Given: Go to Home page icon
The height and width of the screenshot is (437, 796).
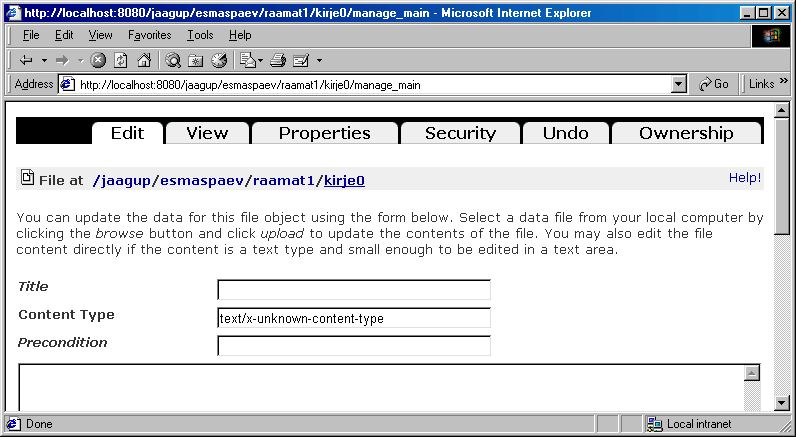Looking at the screenshot, I should (x=144, y=61).
